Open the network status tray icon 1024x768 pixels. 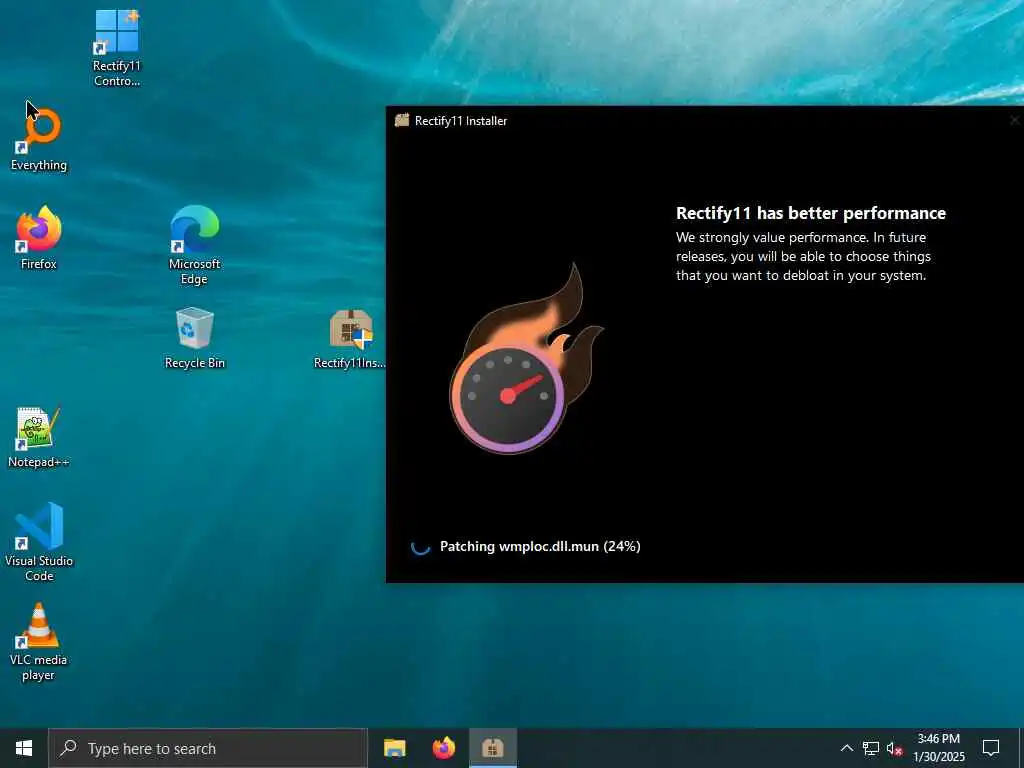(871, 748)
